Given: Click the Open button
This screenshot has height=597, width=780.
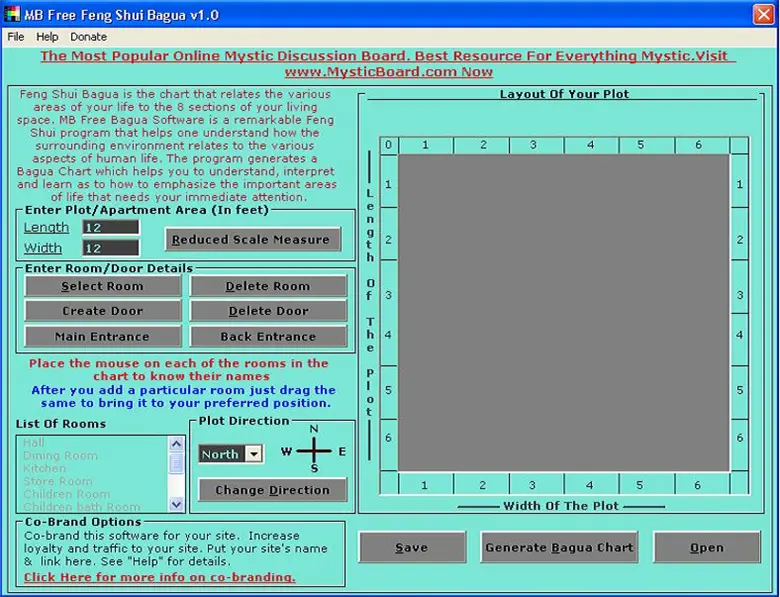Looking at the screenshot, I should 707,547.
